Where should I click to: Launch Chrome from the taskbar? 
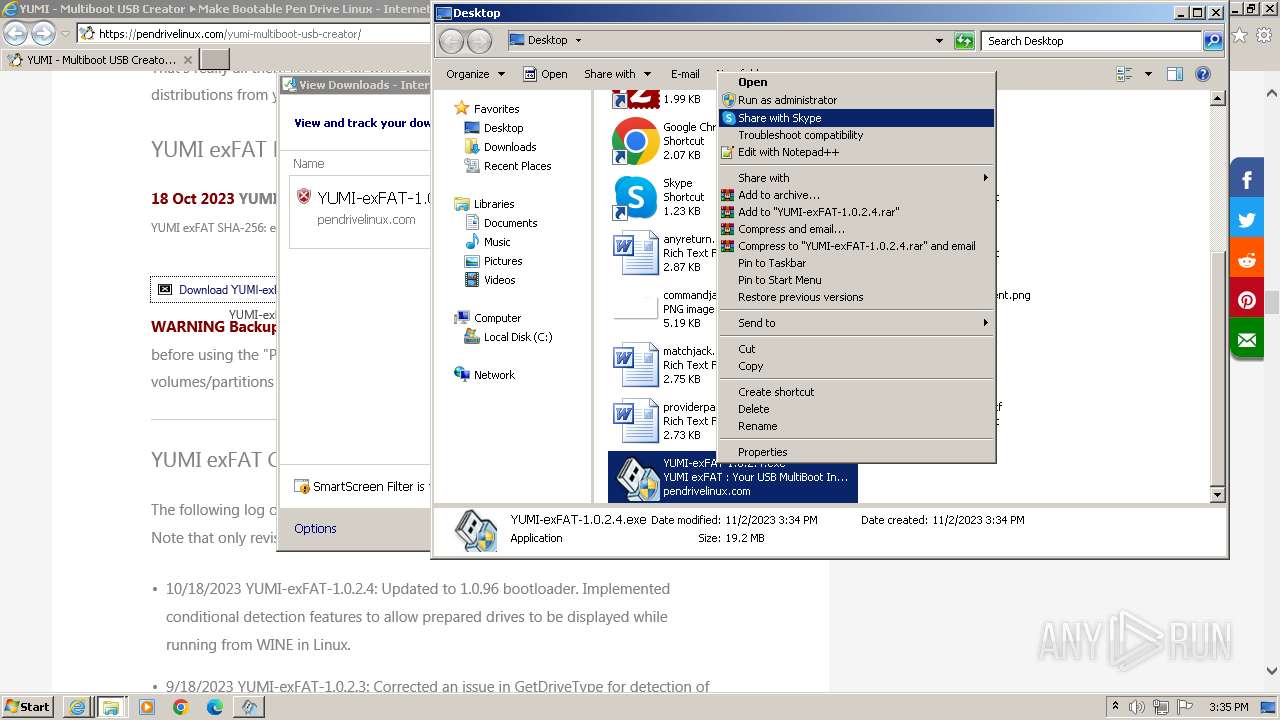pyautogui.click(x=181, y=707)
